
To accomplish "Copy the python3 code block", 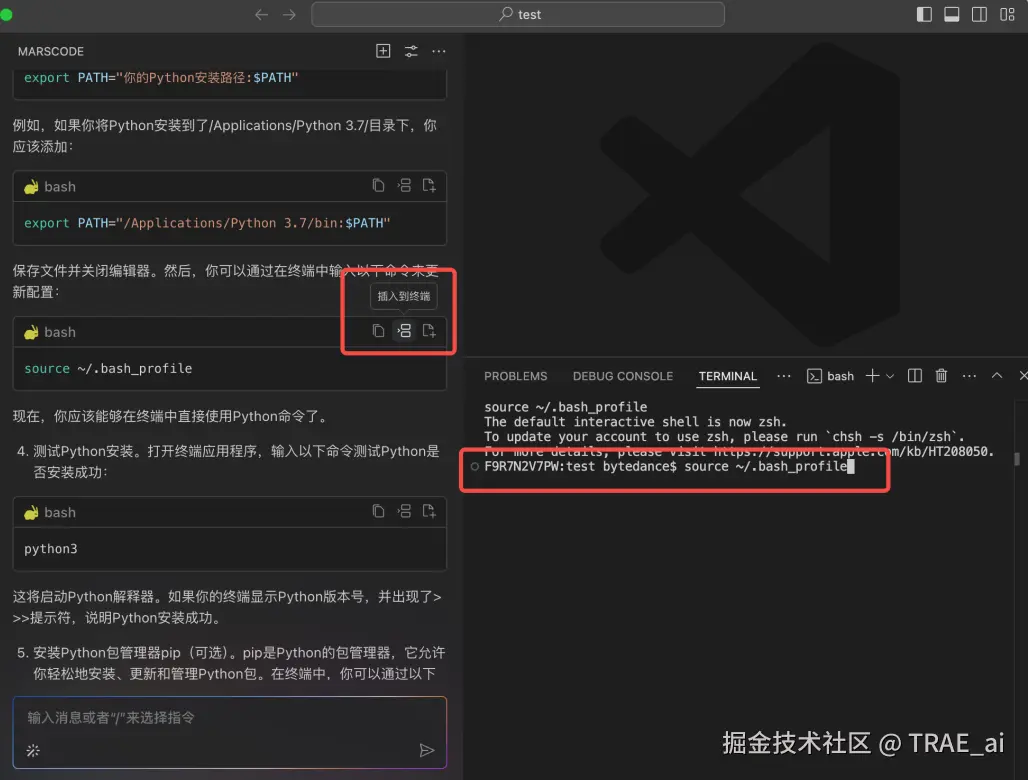I will tap(377, 511).
